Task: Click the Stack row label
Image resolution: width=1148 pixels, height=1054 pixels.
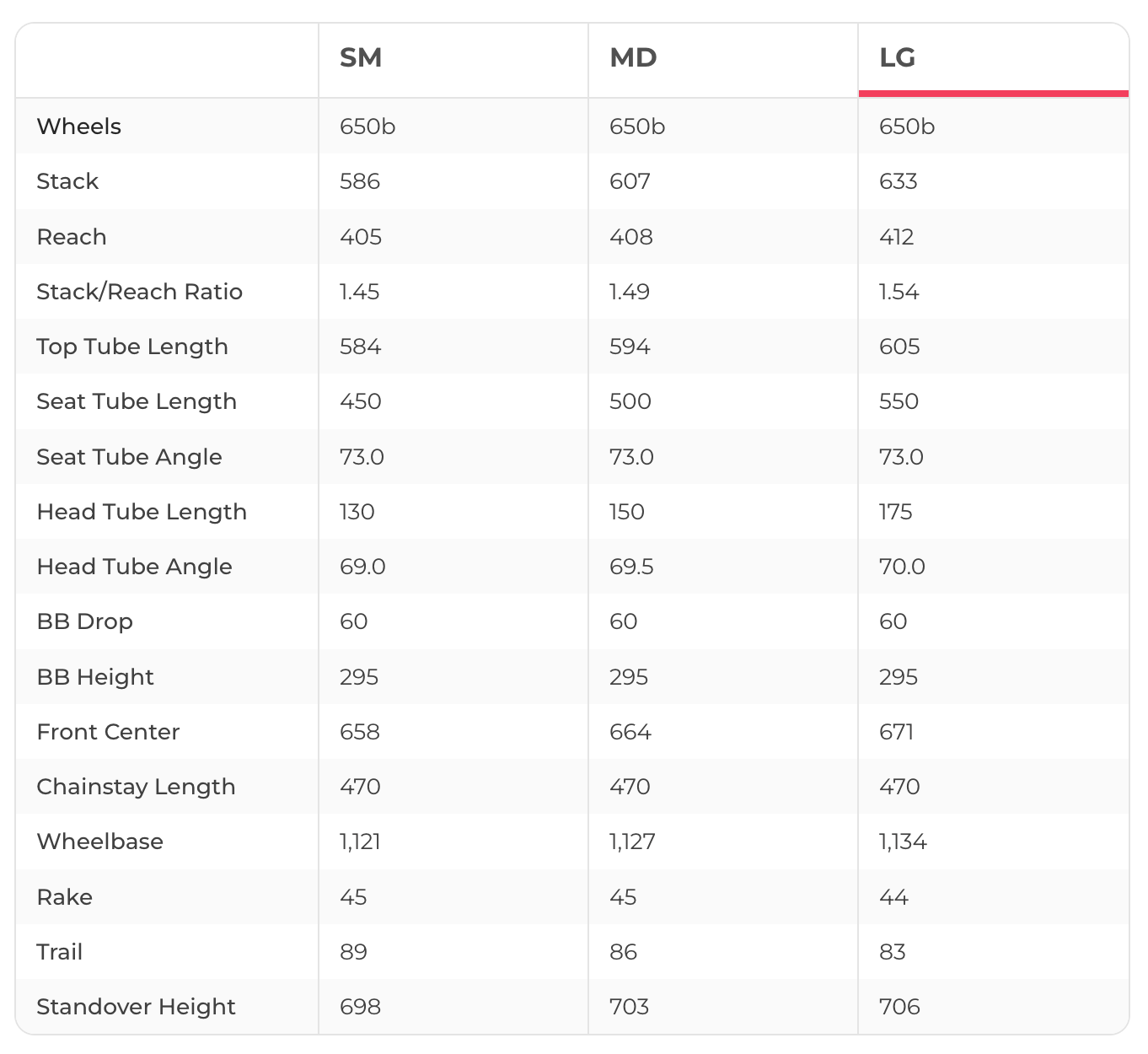Action: (x=67, y=181)
